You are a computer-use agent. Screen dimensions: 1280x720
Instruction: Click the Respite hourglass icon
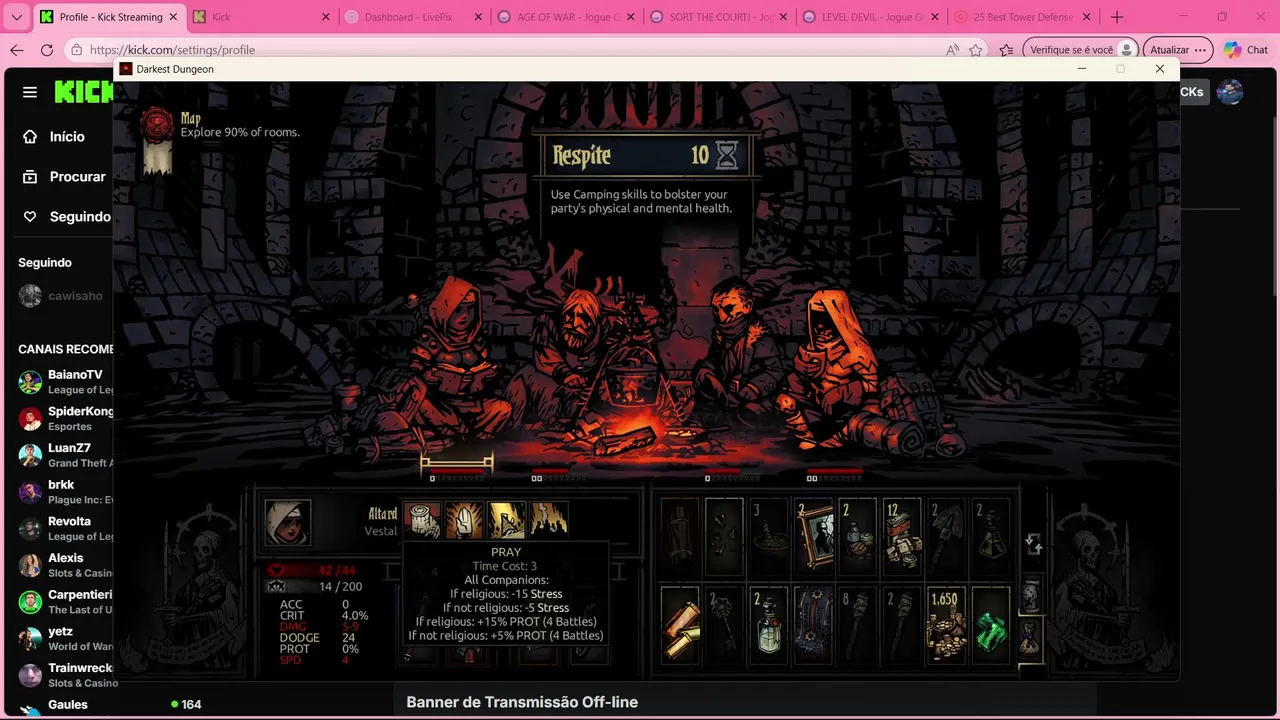pyautogui.click(x=727, y=155)
